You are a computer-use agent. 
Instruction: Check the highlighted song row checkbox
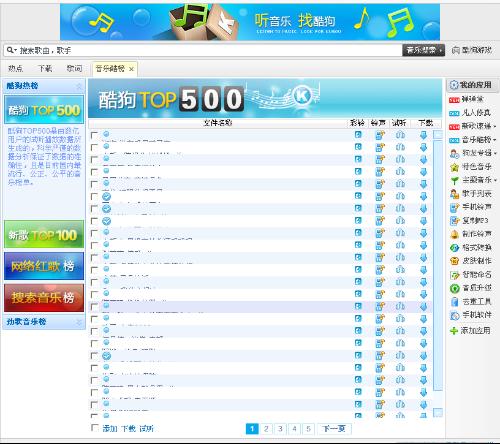click(x=95, y=307)
